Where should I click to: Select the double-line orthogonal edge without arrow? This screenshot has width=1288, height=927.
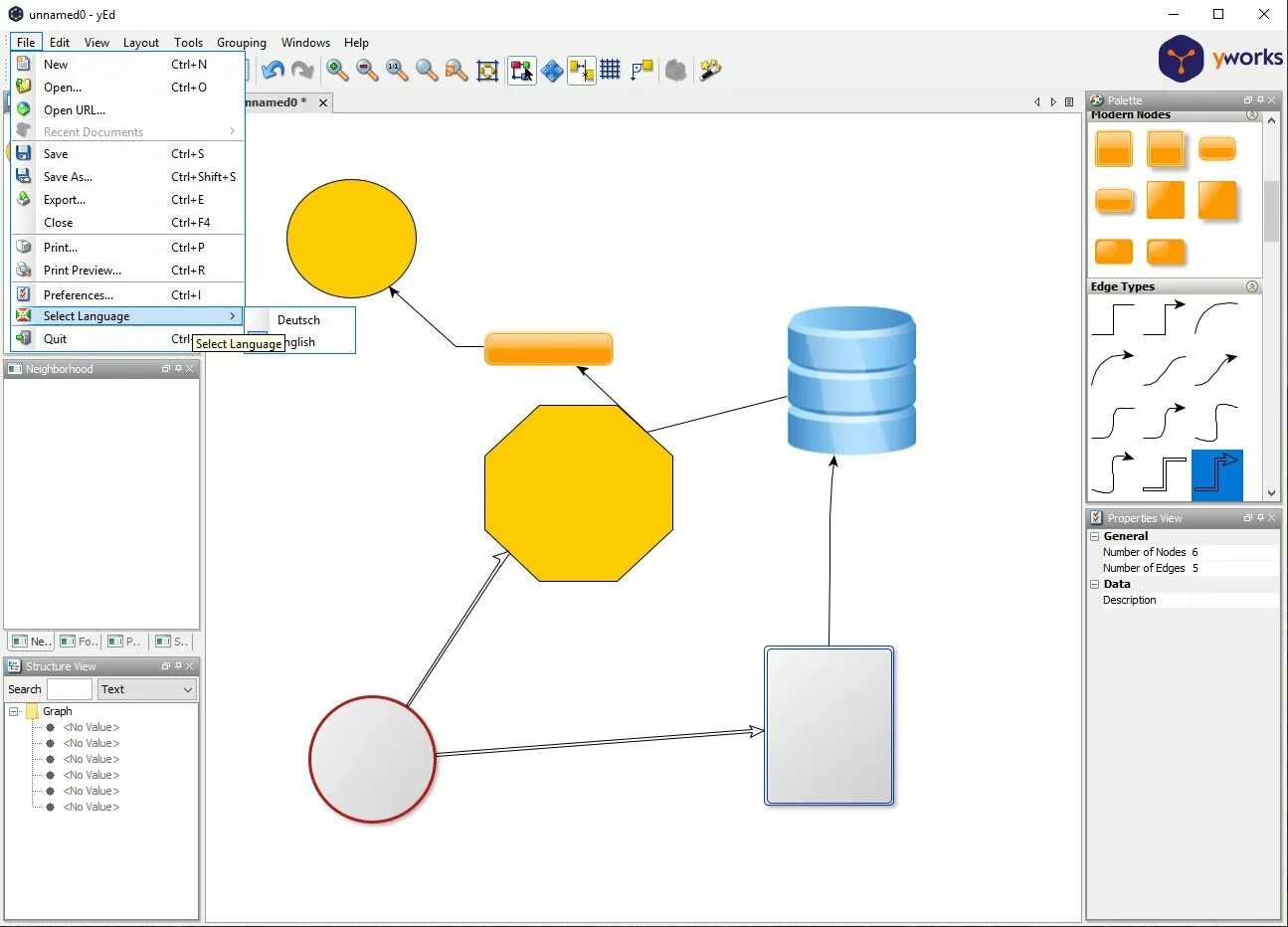pos(1165,474)
